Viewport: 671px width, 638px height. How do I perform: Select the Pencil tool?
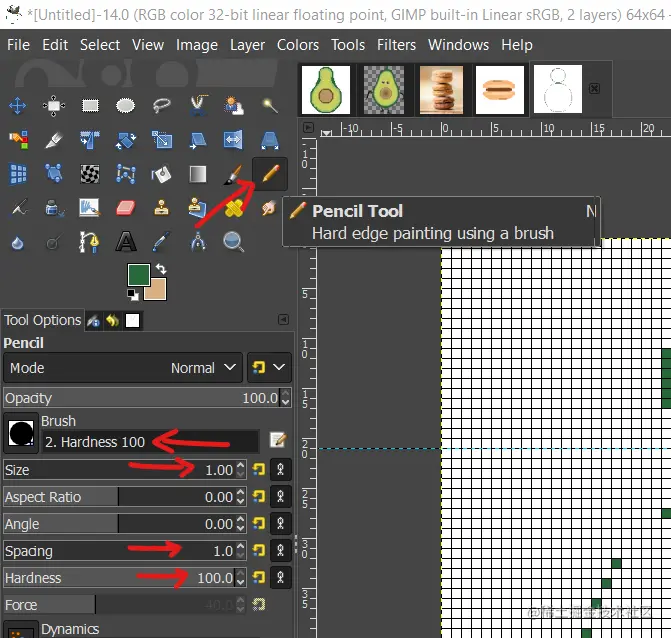click(x=270, y=174)
